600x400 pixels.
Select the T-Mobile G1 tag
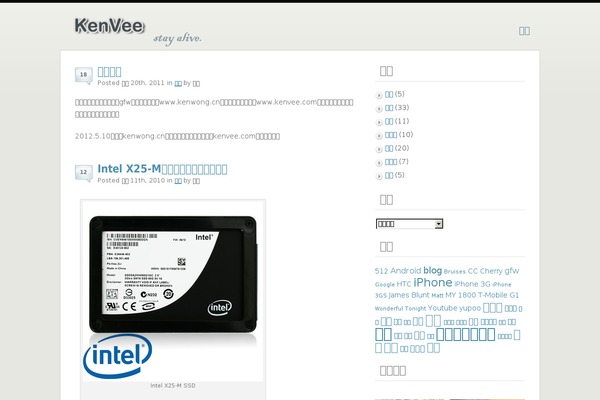coord(499,295)
